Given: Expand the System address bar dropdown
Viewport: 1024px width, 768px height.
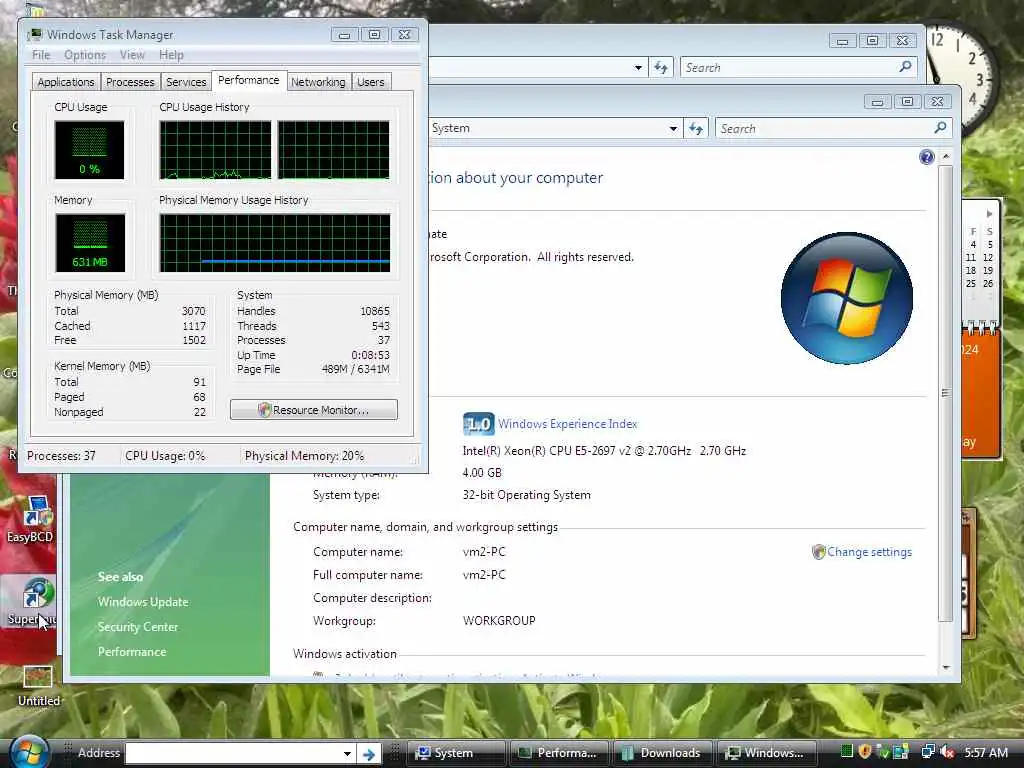Looking at the screenshot, I should click(x=673, y=129).
